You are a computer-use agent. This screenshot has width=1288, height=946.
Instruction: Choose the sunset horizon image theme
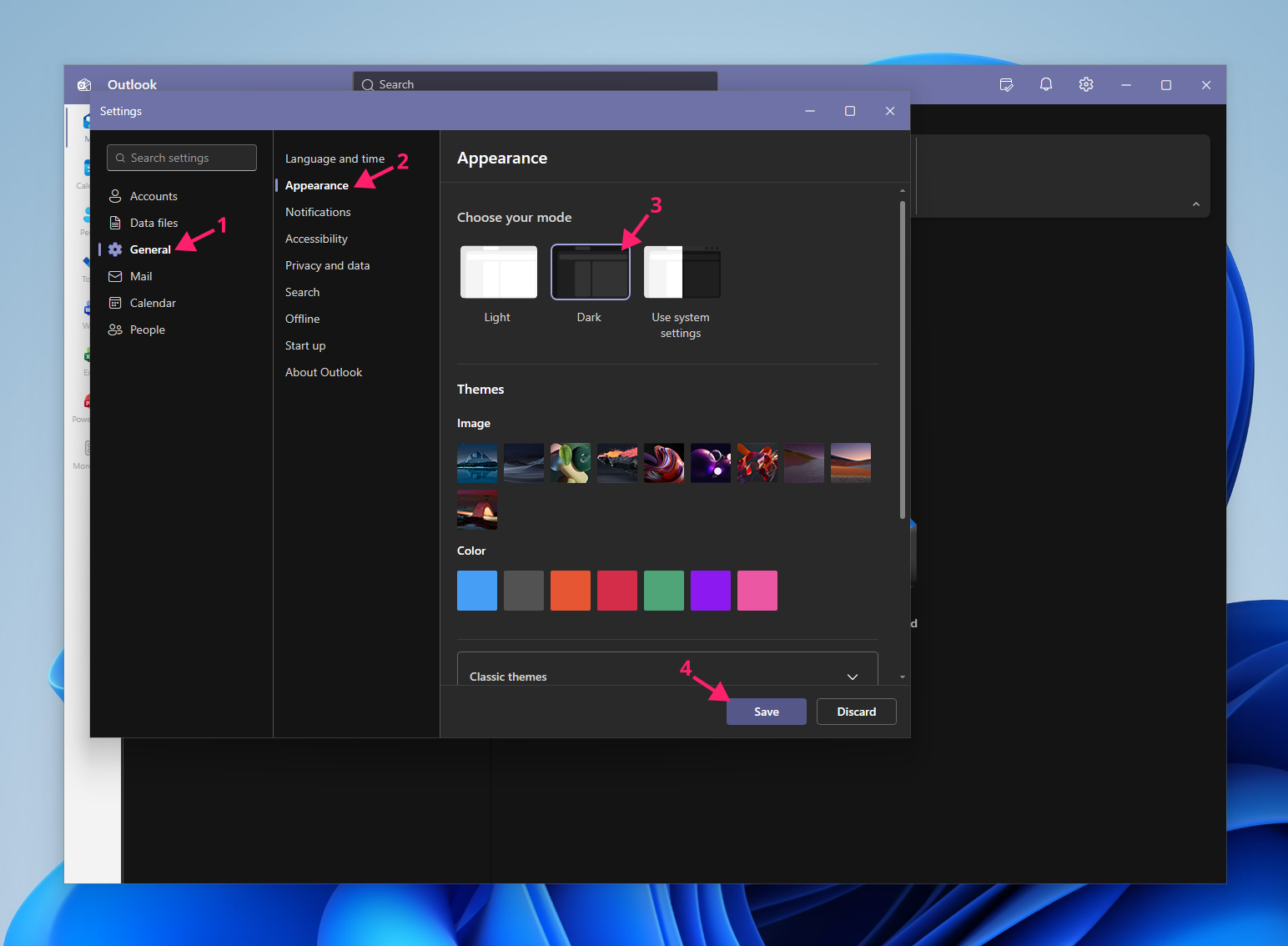(x=851, y=463)
